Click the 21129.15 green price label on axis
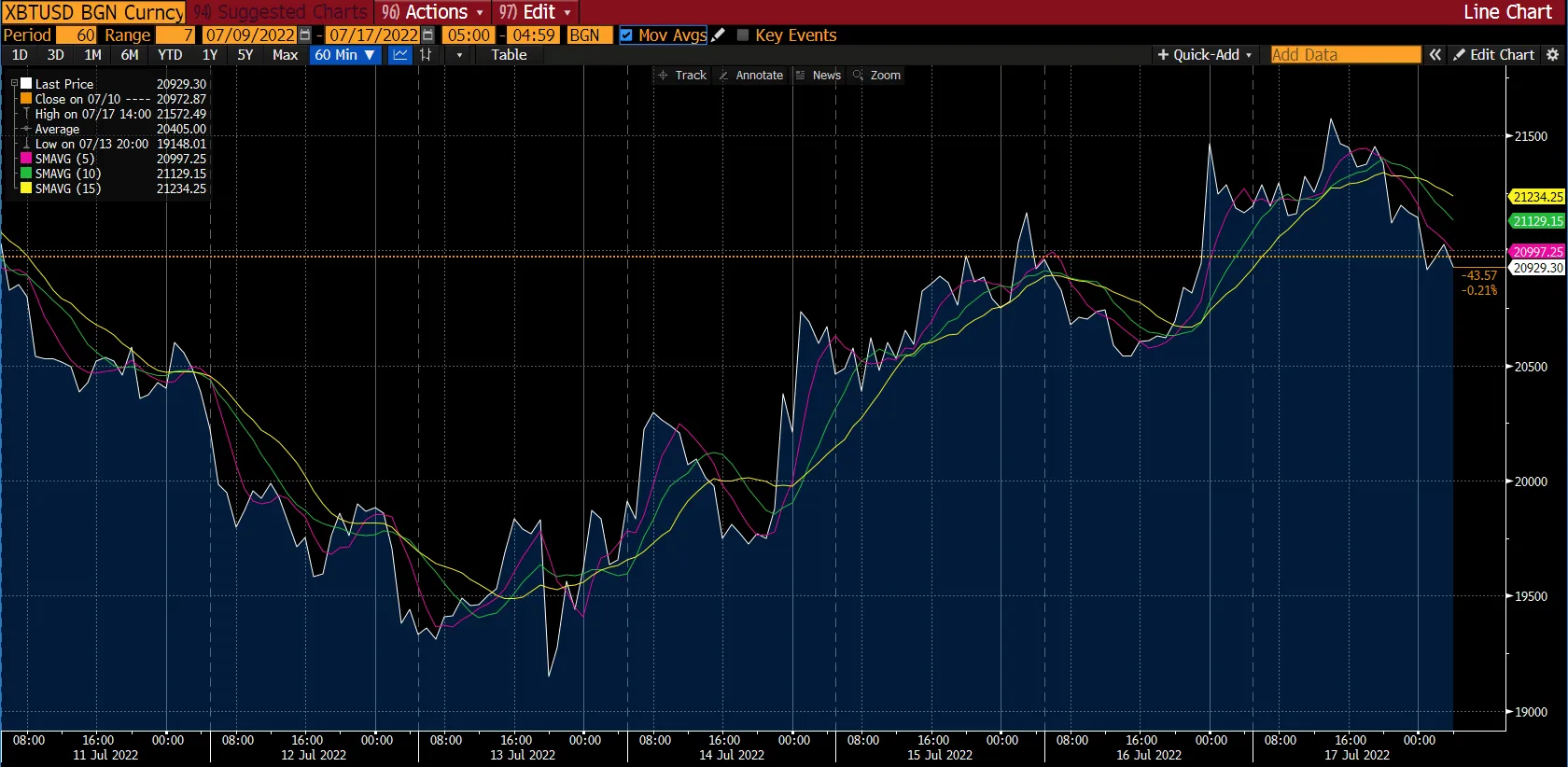Viewport: 1568px width, 767px height. (1537, 221)
